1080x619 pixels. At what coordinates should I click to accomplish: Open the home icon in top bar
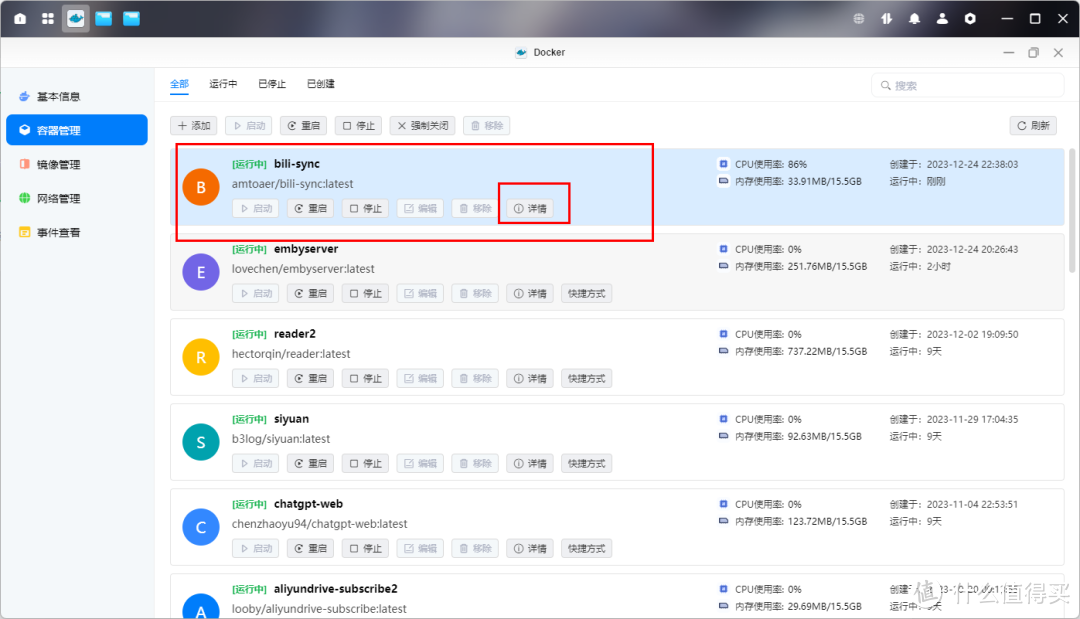coord(20,19)
